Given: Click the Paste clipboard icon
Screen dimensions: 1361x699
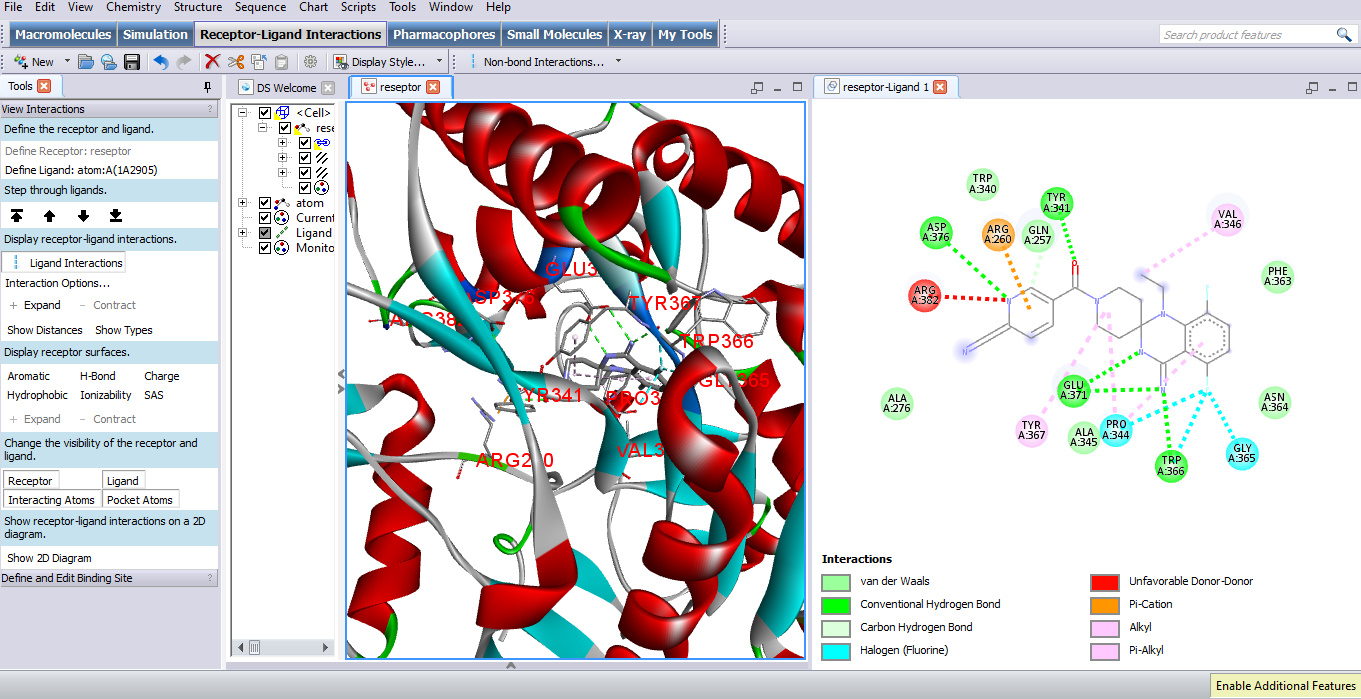Looking at the screenshot, I should click(x=281, y=61).
